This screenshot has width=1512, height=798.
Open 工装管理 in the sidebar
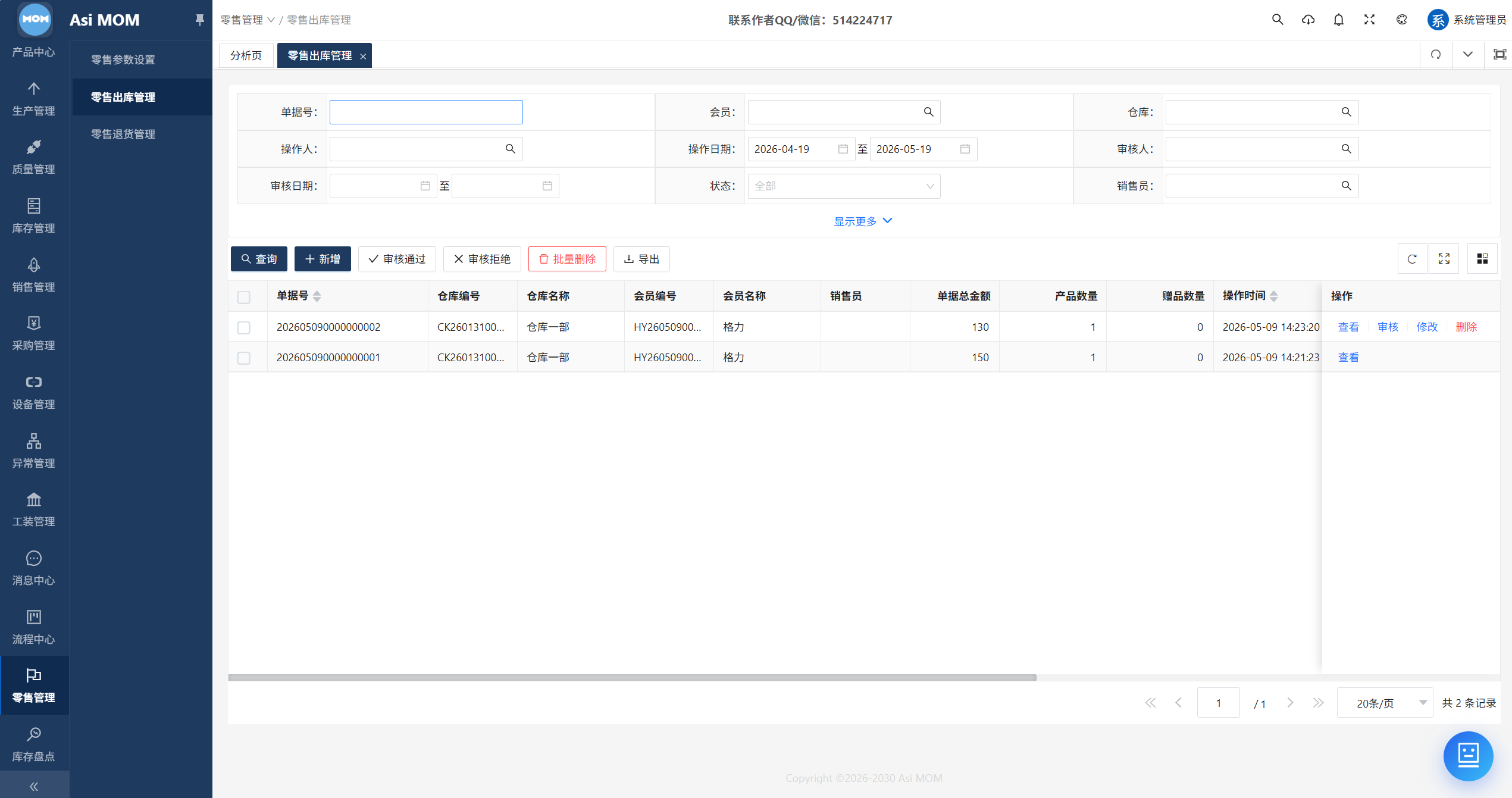point(34,510)
